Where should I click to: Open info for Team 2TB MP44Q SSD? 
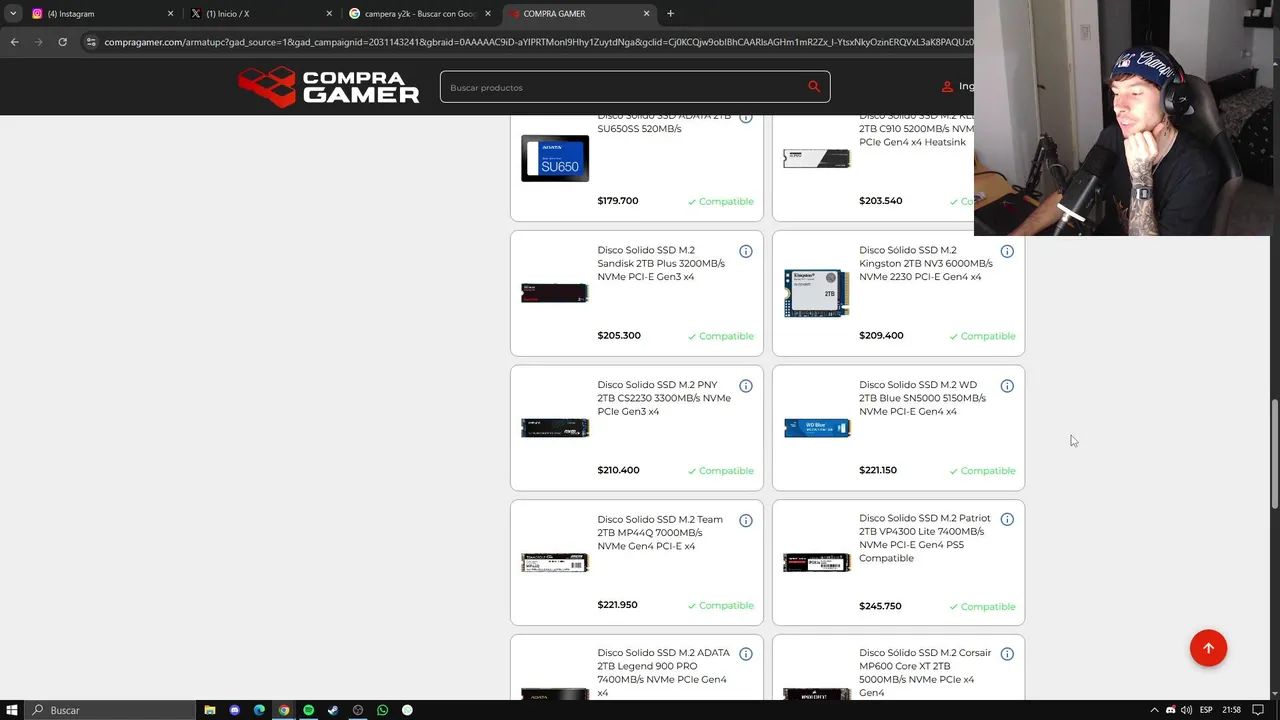click(x=745, y=521)
